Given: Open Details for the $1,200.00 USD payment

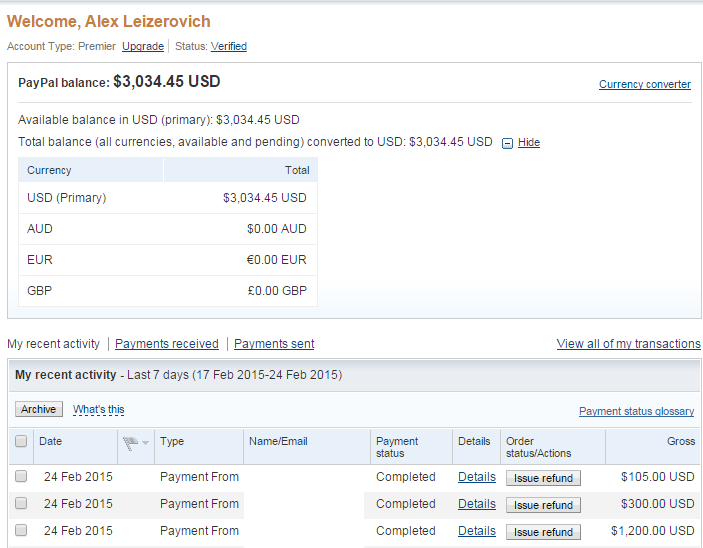Looking at the screenshot, I should (x=477, y=531).
